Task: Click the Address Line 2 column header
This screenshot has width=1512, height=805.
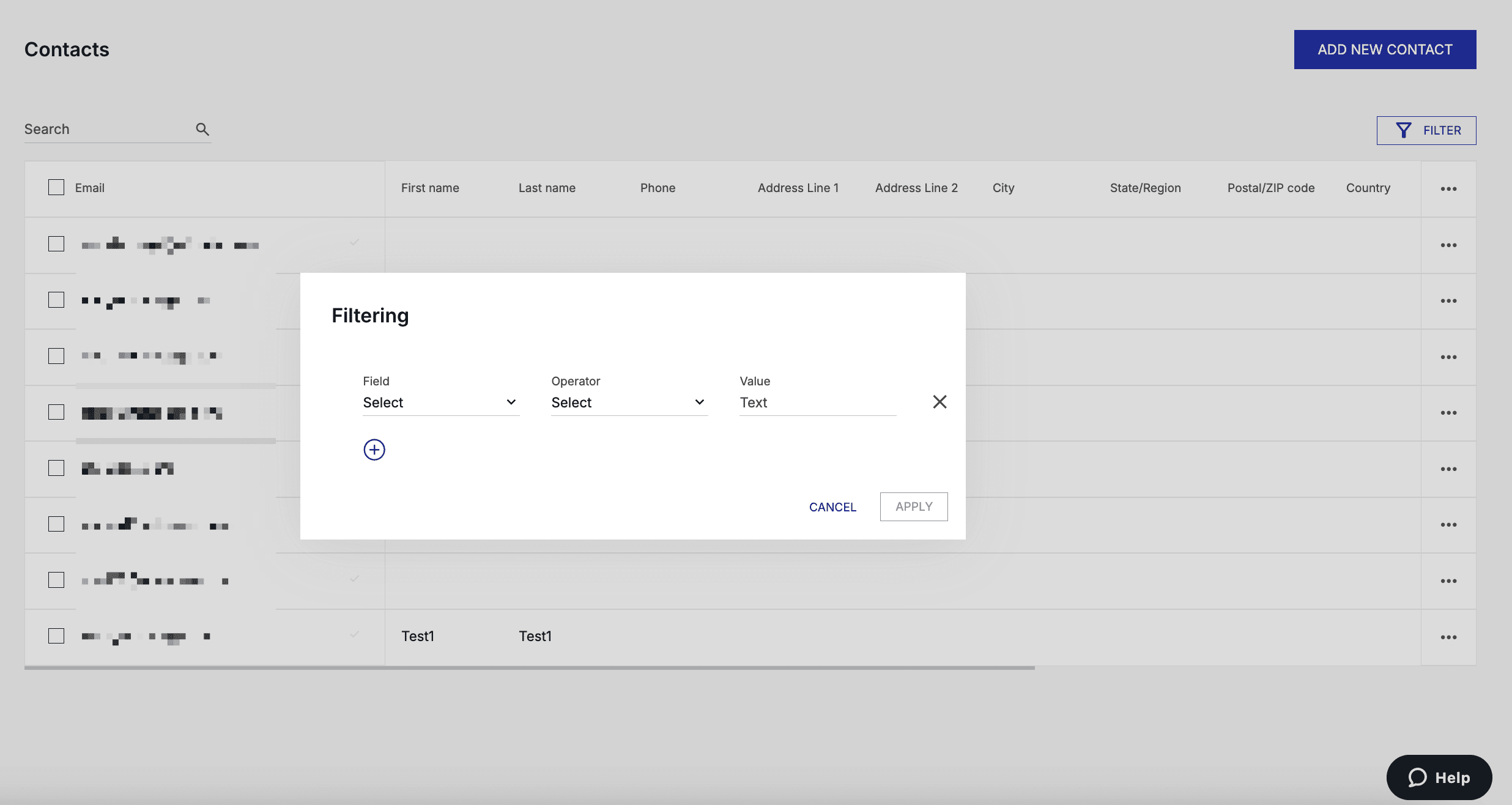Action: coord(916,188)
